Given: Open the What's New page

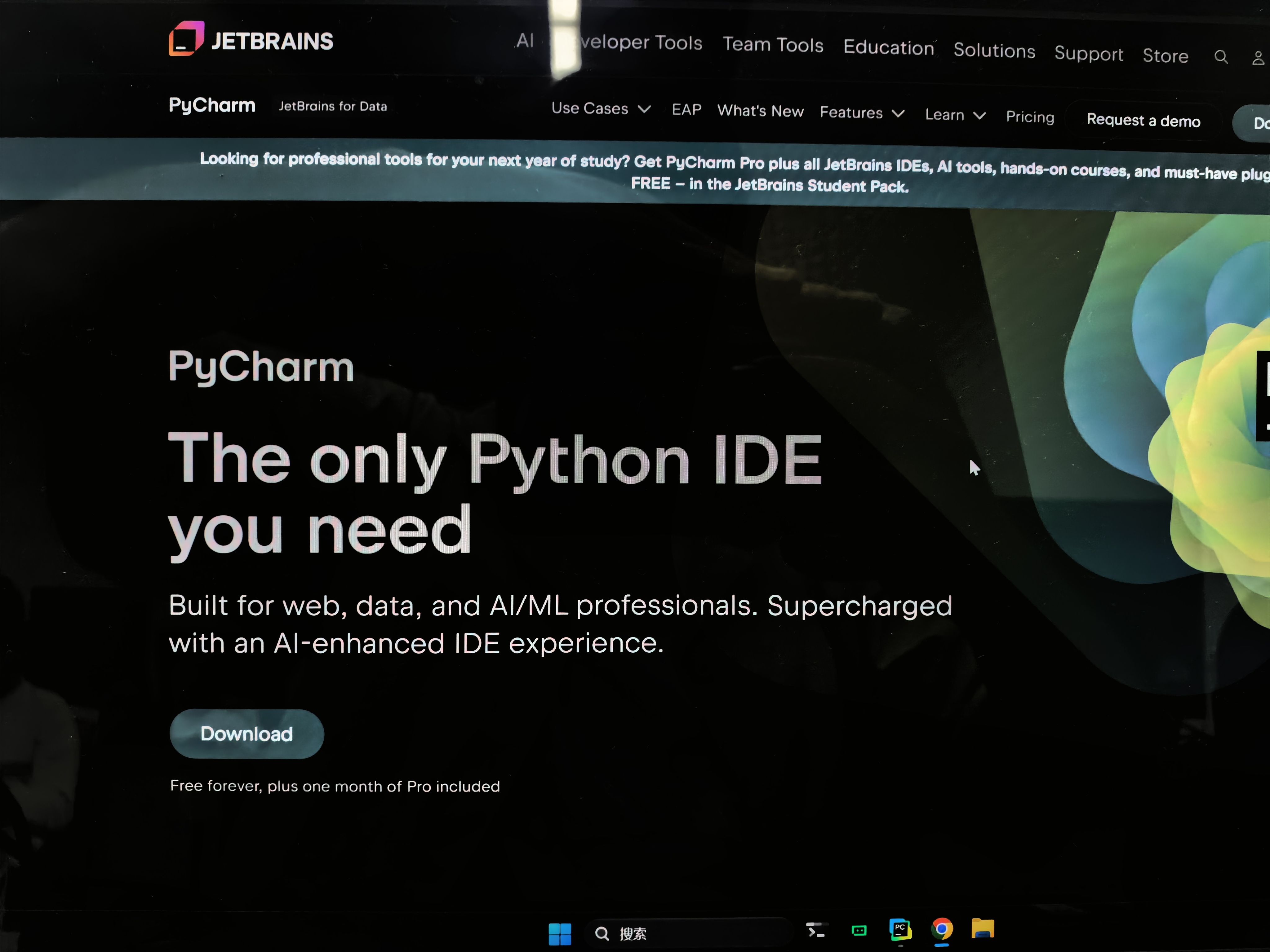Looking at the screenshot, I should pyautogui.click(x=761, y=111).
